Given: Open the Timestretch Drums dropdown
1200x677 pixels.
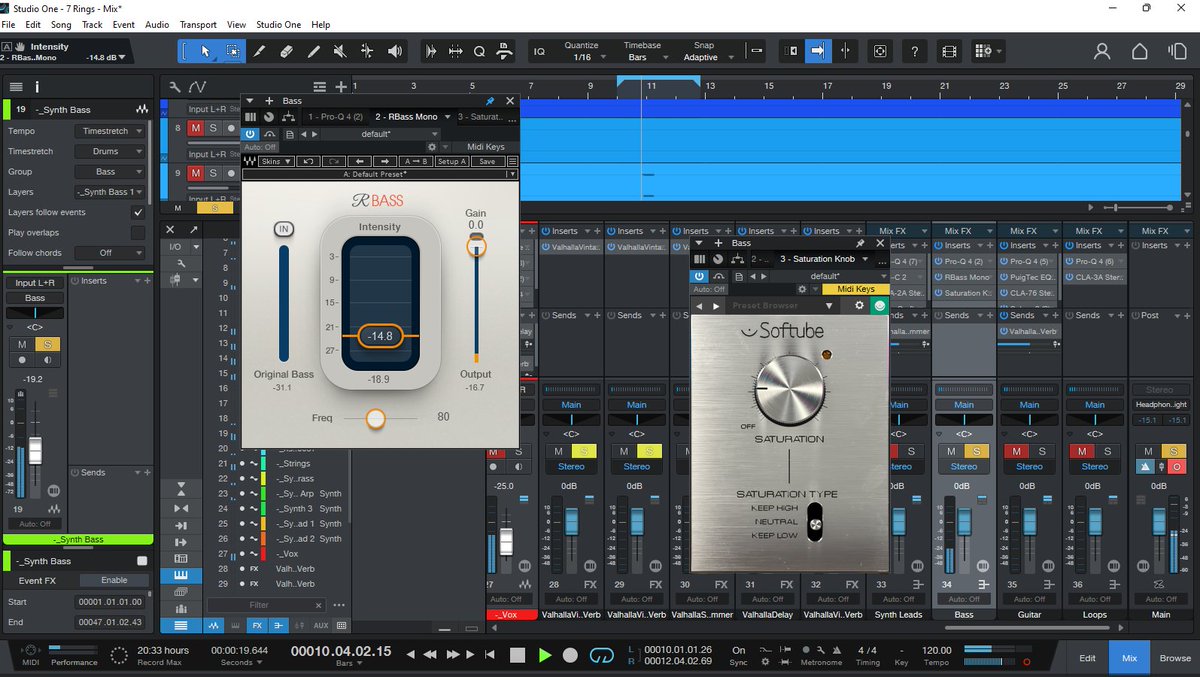Looking at the screenshot, I should coord(110,151).
